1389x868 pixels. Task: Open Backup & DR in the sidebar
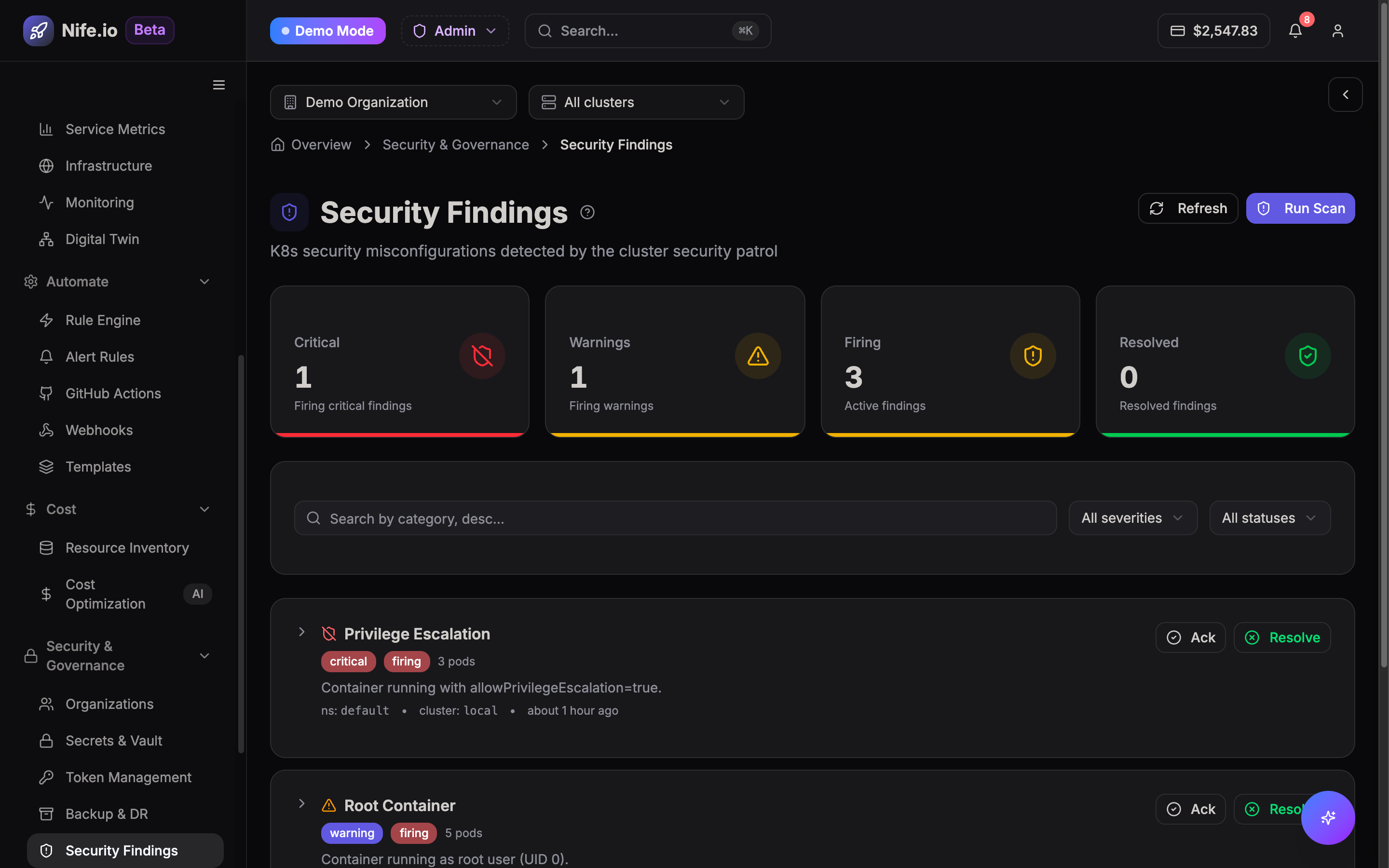[x=124, y=814]
